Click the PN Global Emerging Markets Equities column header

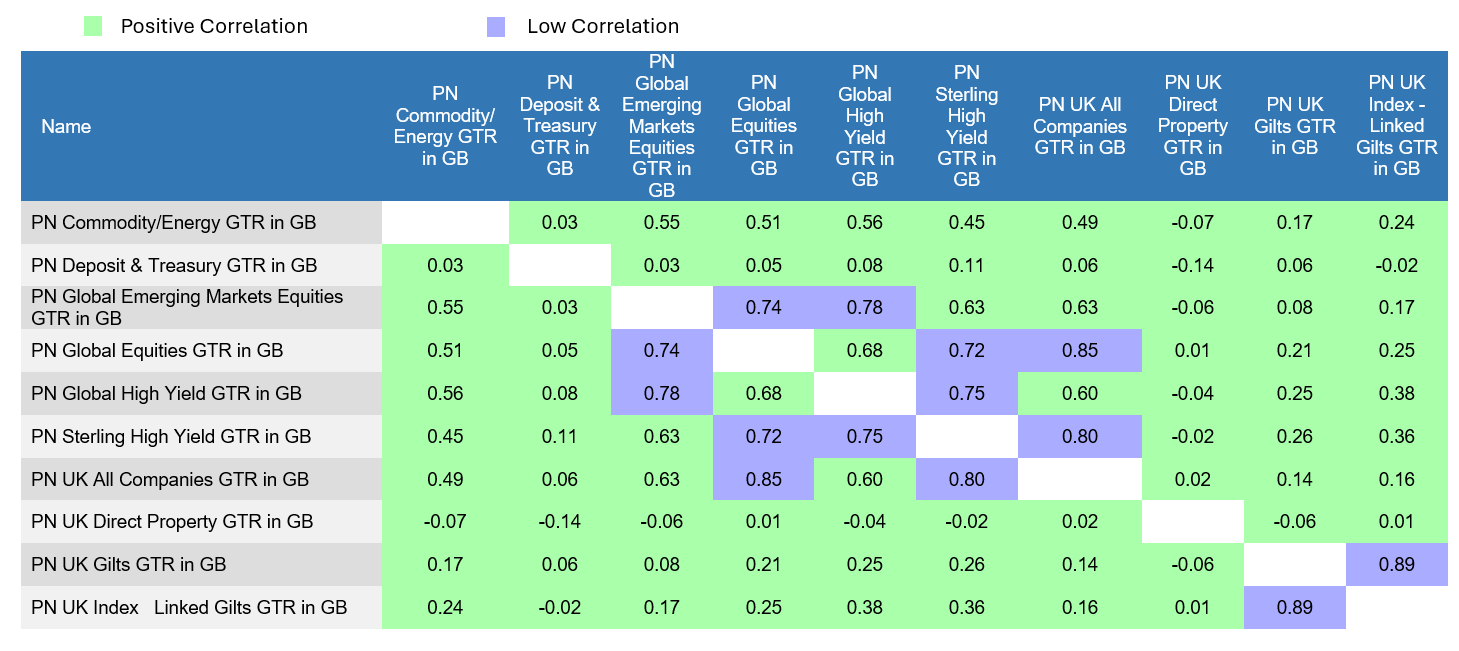point(661,126)
